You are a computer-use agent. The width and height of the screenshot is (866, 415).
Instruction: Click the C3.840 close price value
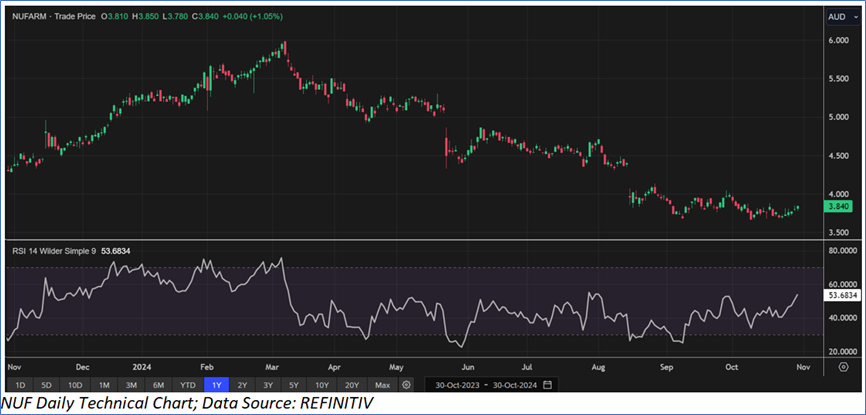(207, 17)
